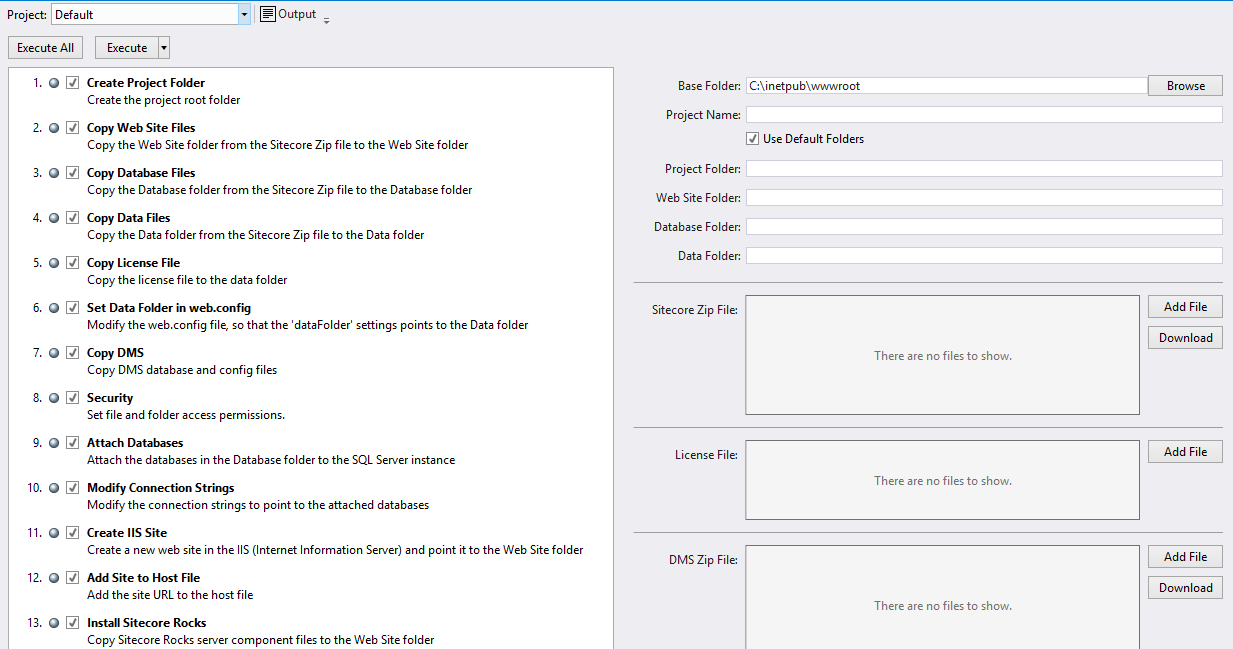Uncheck the Use Default Folders option
The image size is (1233, 649).
click(x=752, y=138)
